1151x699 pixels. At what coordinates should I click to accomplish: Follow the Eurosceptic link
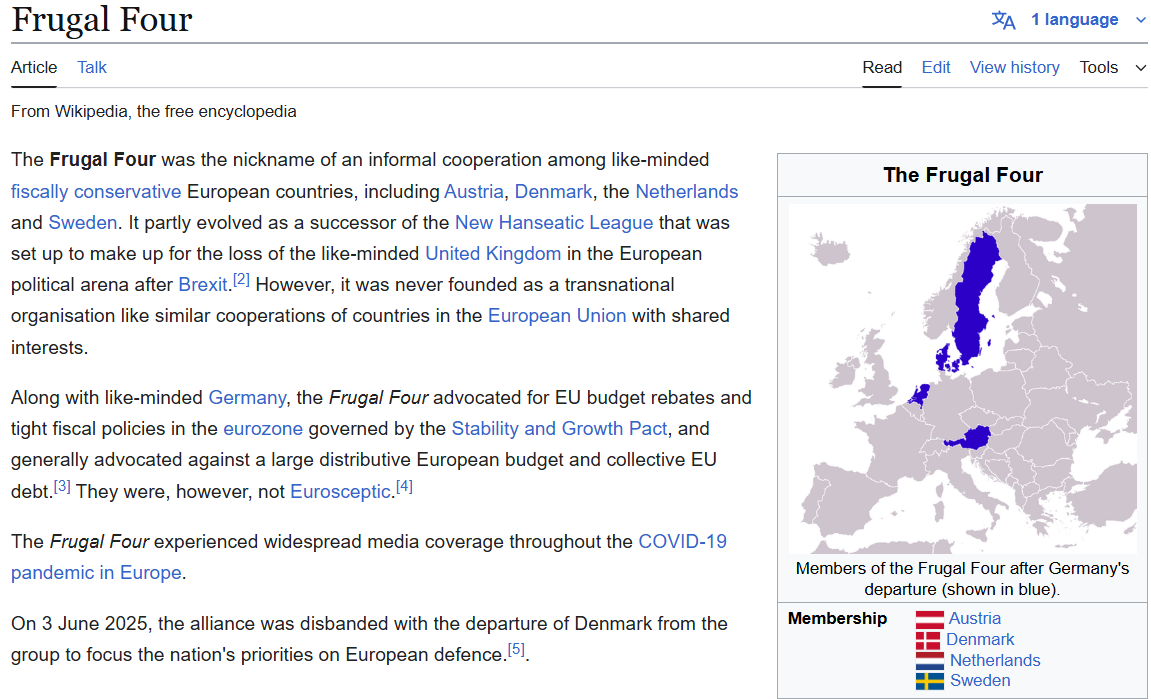pyautogui.click(x=340, y=491)
